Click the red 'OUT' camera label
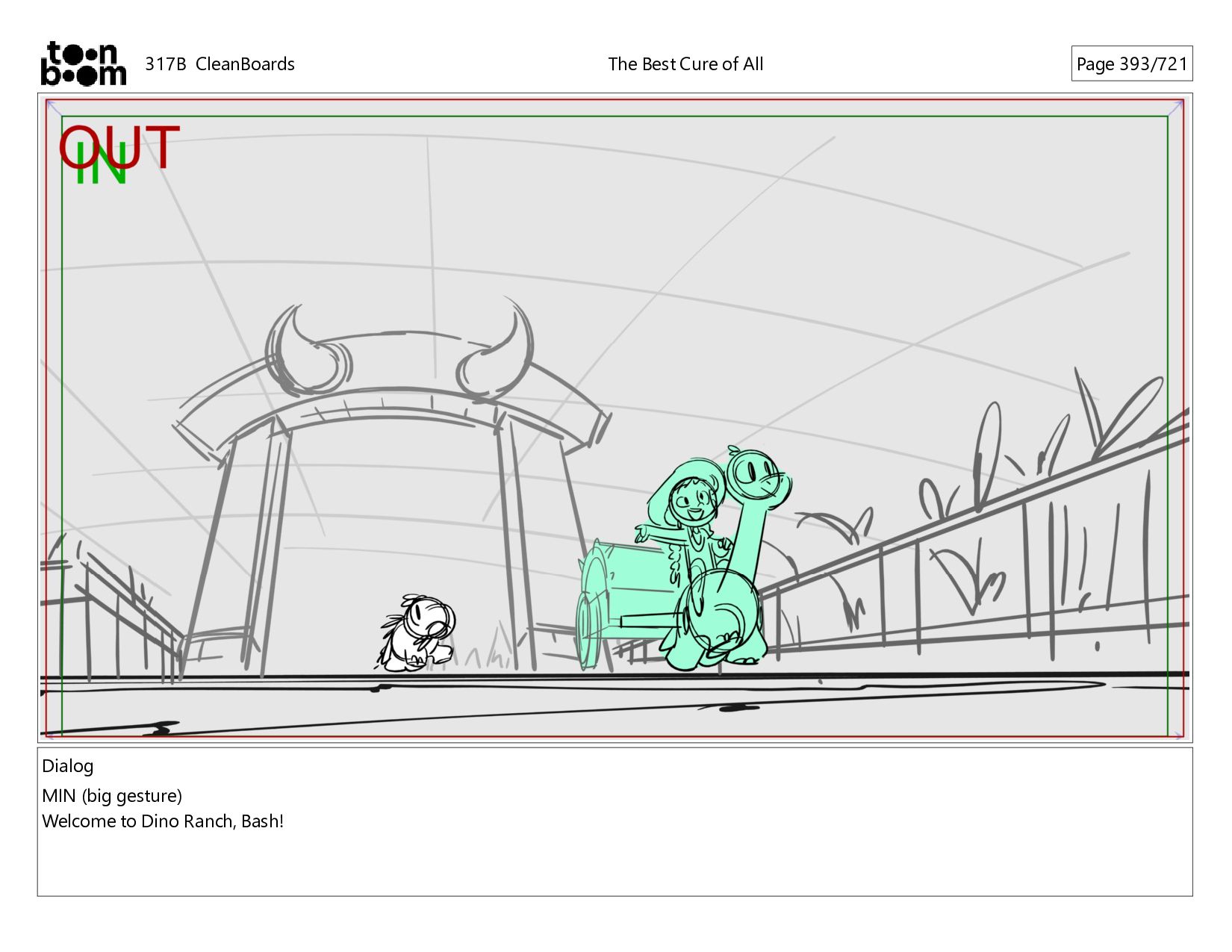 tap(119, 147)
